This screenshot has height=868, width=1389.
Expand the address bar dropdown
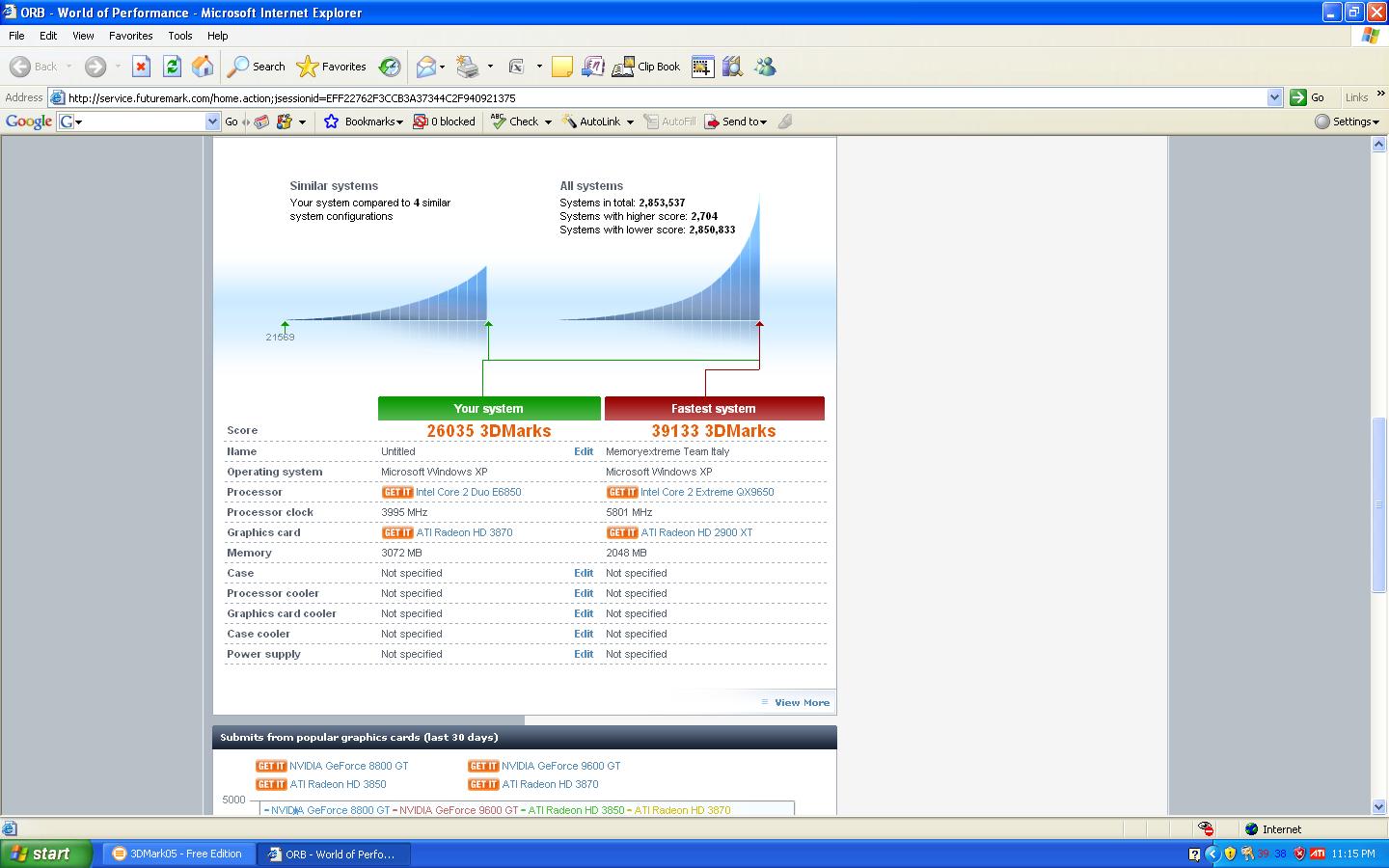coord(1274,97)
